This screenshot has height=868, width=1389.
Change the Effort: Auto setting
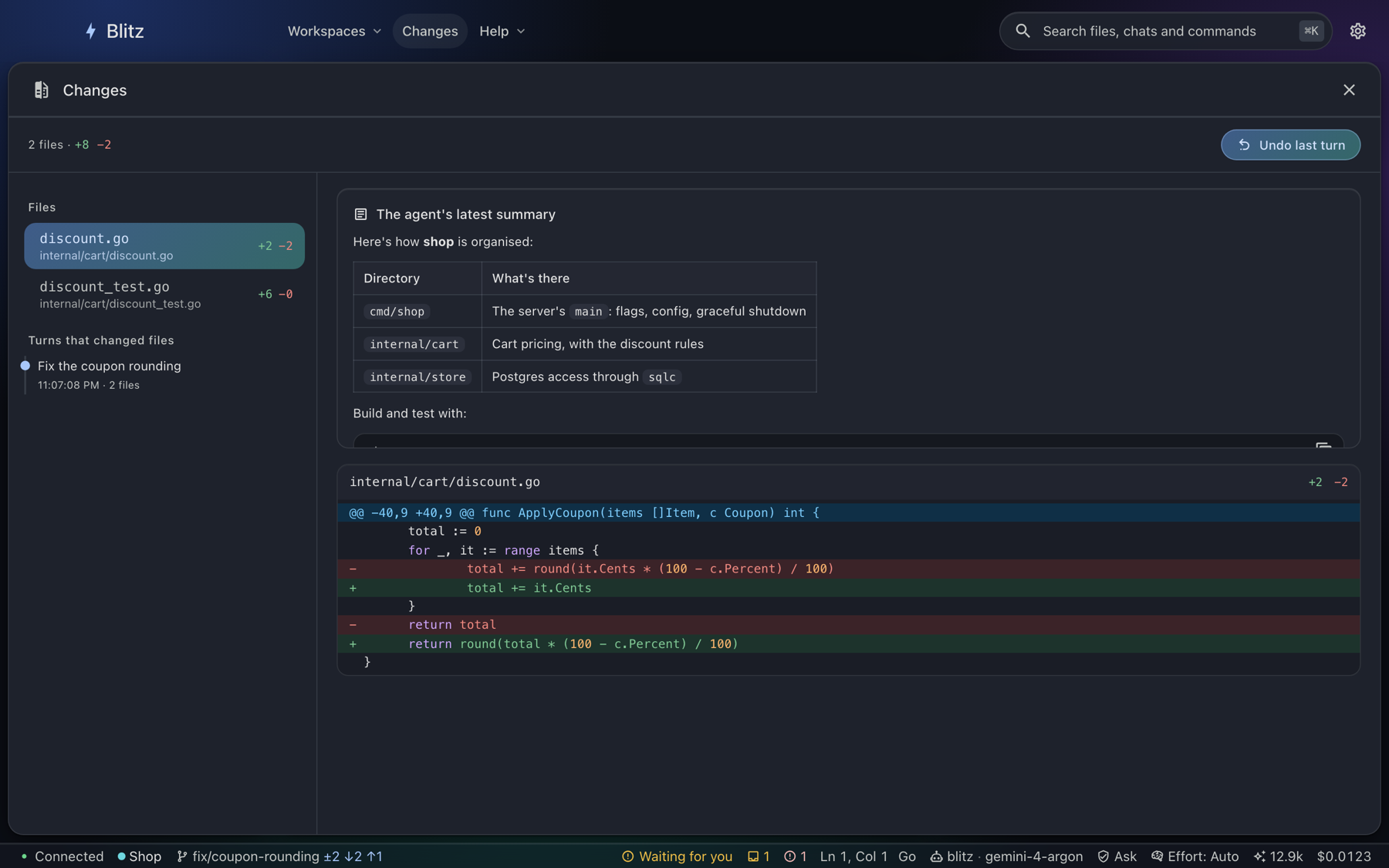click(x=1195, y=856)
